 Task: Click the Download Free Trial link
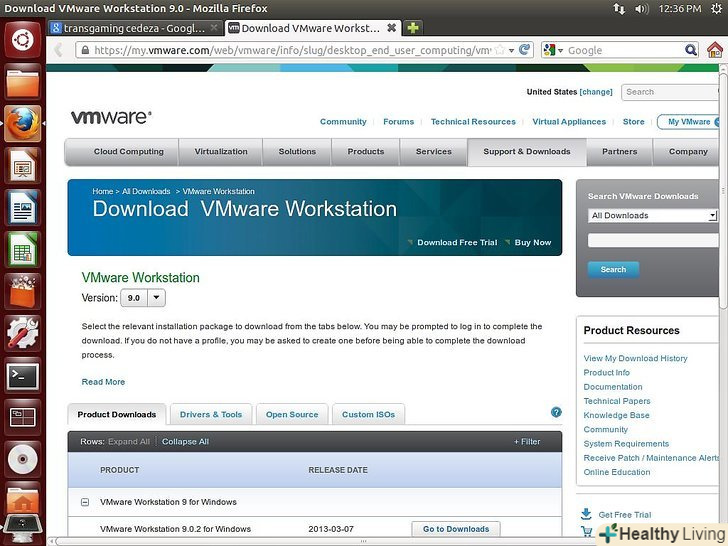(x=457, y=242)
